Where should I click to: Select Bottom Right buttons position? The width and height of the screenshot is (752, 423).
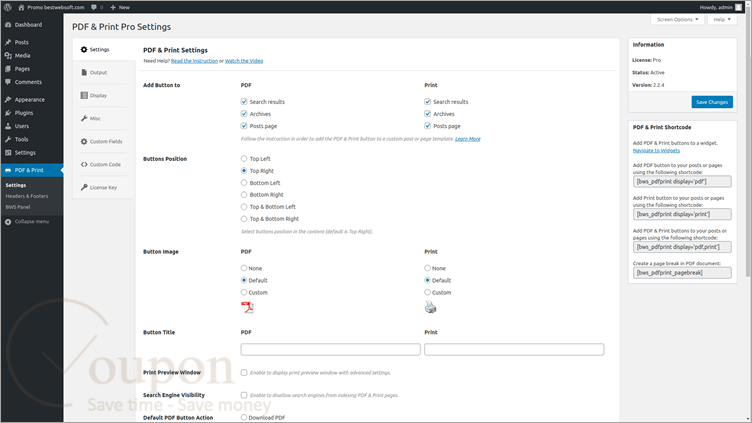click(x=244, y=195)
